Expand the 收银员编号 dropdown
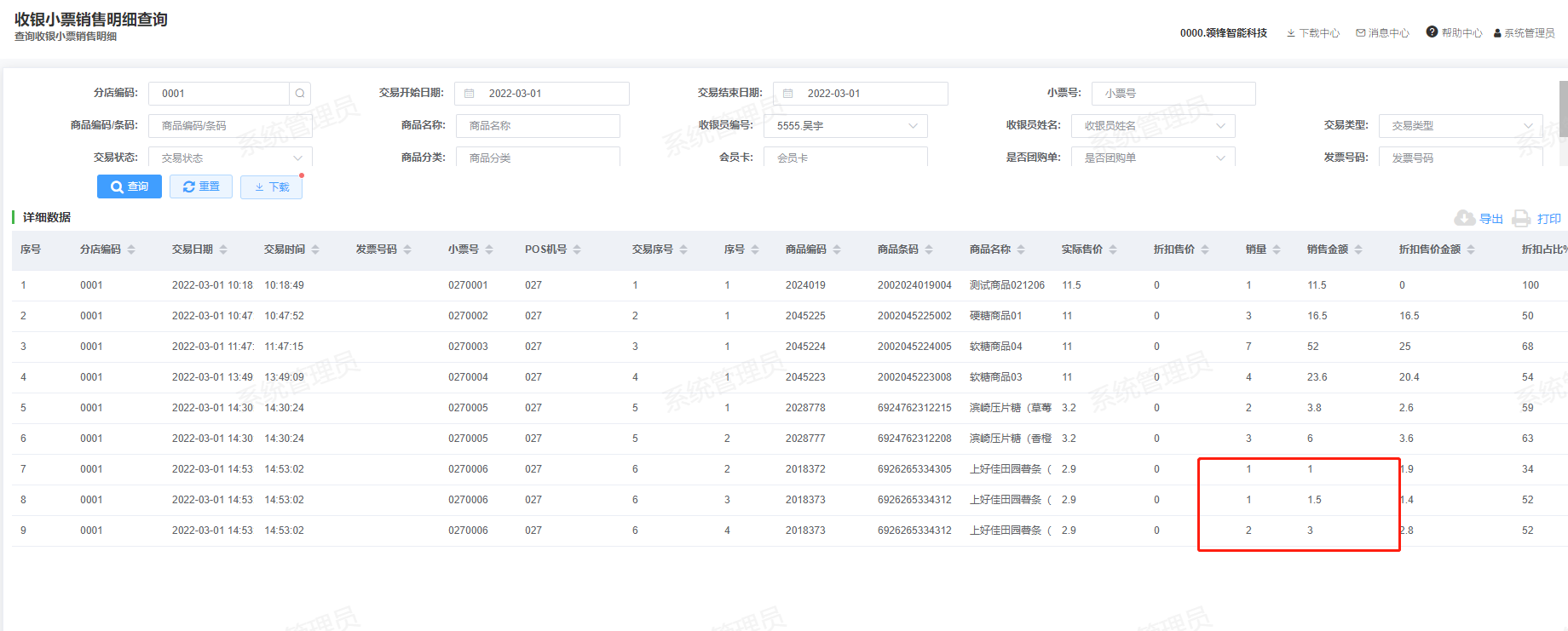 point(913,126)
